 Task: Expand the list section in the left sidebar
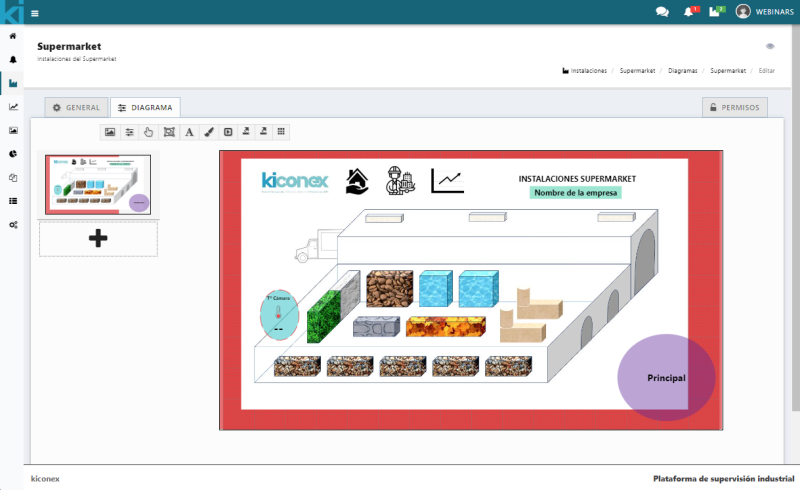click(x=13, y=201)
